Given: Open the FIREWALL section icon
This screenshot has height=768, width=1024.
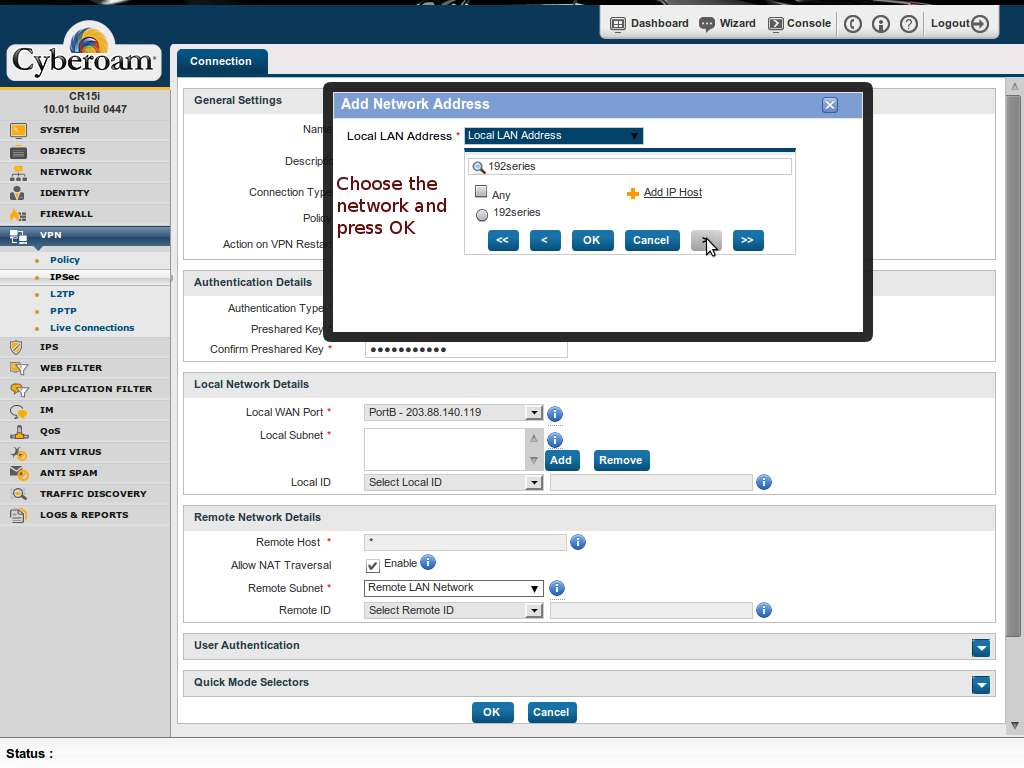Looking at the screenshot, I should (x=18, y=214).
